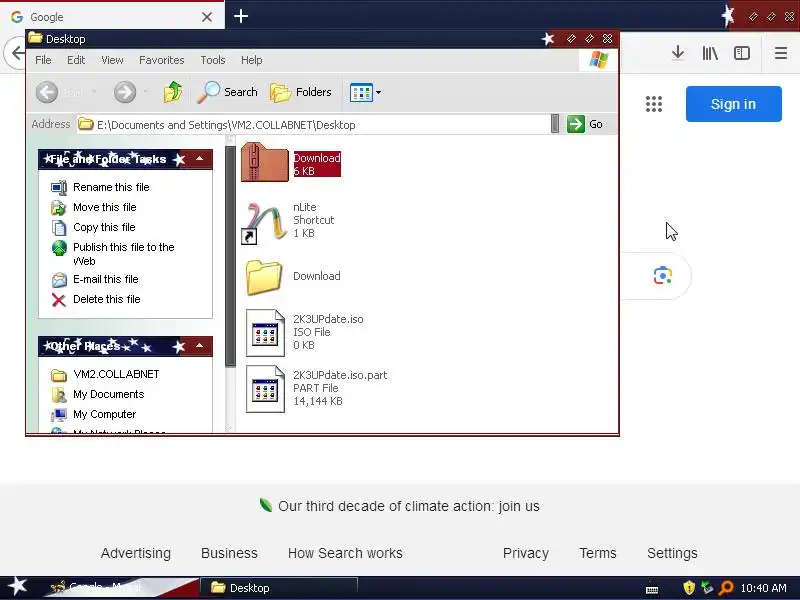This screenshot has width=800, height=600.
Task: Open the browser hamburger menu
Action: pyautogui.click(x=781, y=53)
